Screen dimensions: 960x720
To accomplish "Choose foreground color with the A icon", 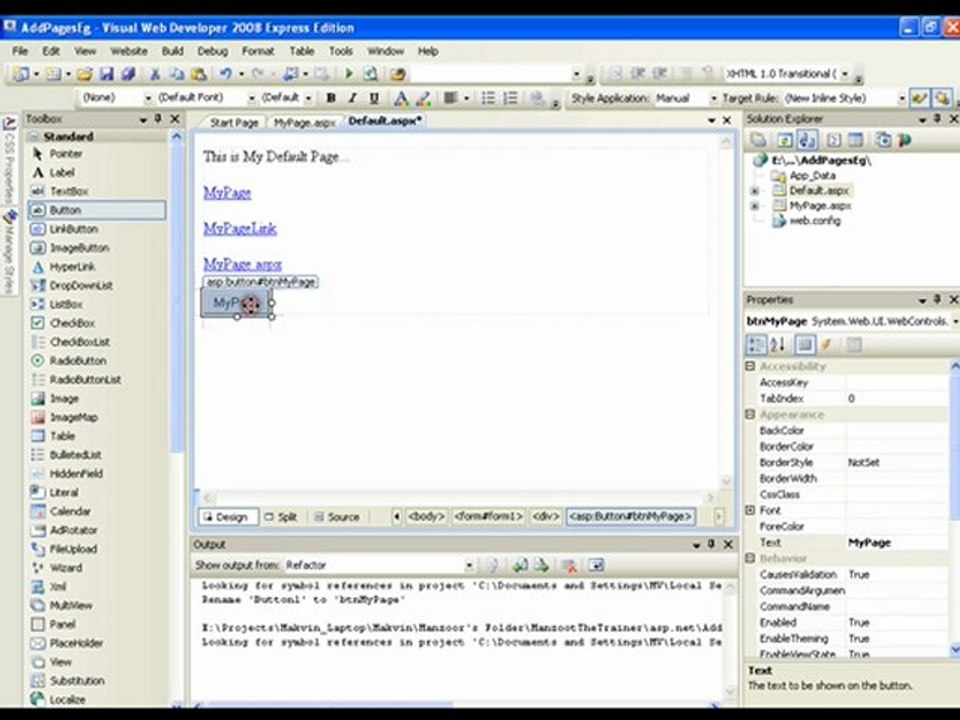I will pos(400,98).
